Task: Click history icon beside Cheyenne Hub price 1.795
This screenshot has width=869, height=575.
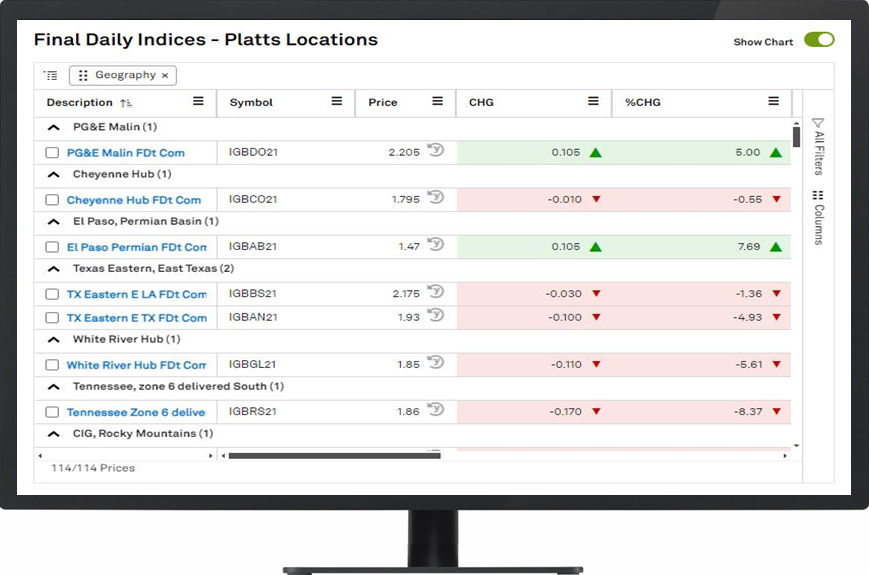Action: point(435,198)
